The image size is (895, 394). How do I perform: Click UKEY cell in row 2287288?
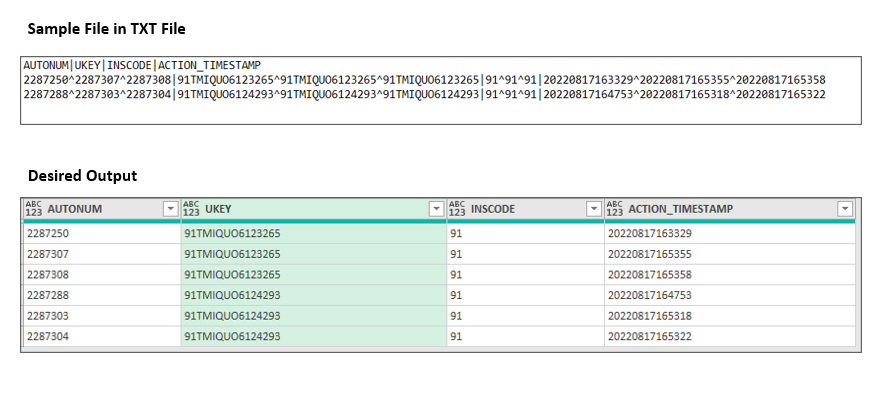point(314,295)
